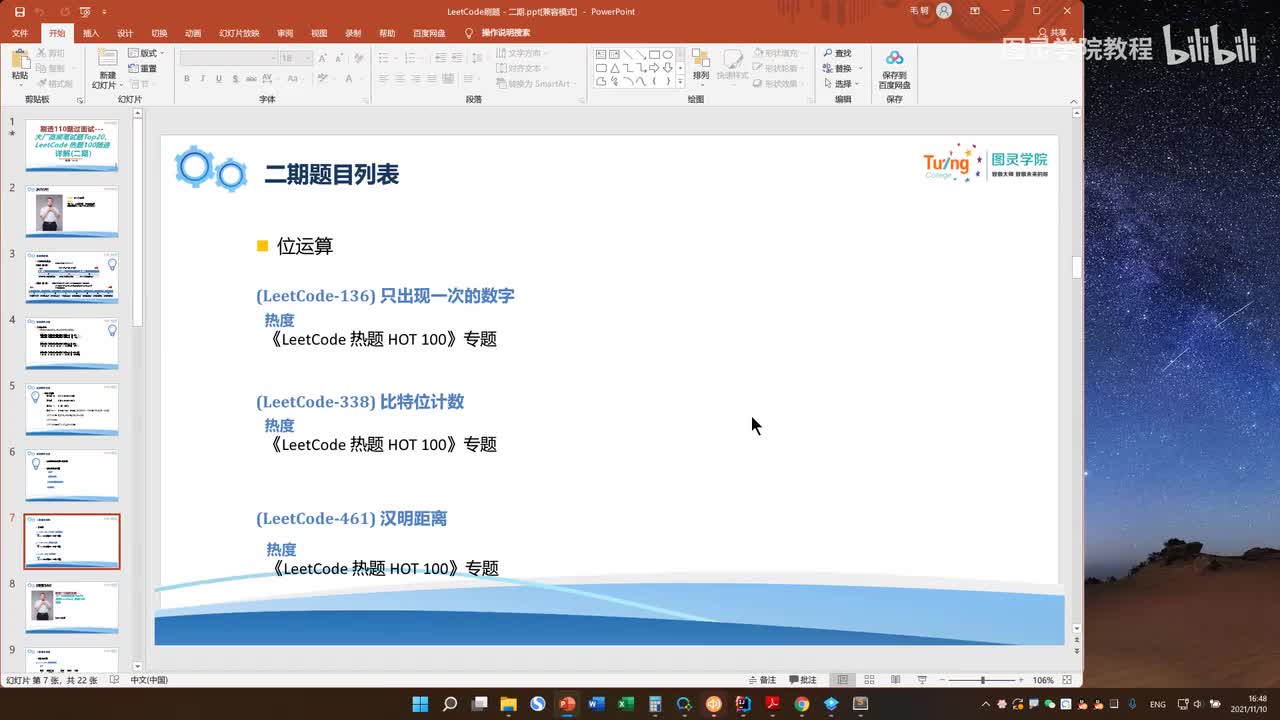Image resolution: width=1280 pixels, height=720 pixels.
Task: Open the font size dropdown
Action: pos(308,58)
